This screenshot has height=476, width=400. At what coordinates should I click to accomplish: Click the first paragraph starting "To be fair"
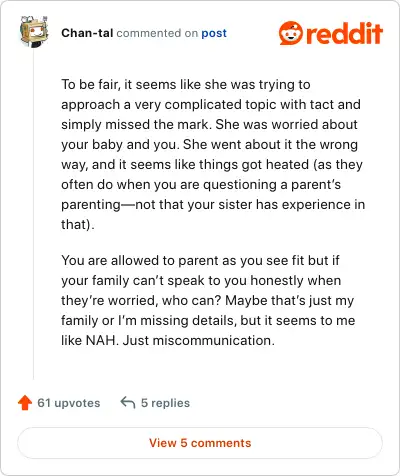click(213, 154)
